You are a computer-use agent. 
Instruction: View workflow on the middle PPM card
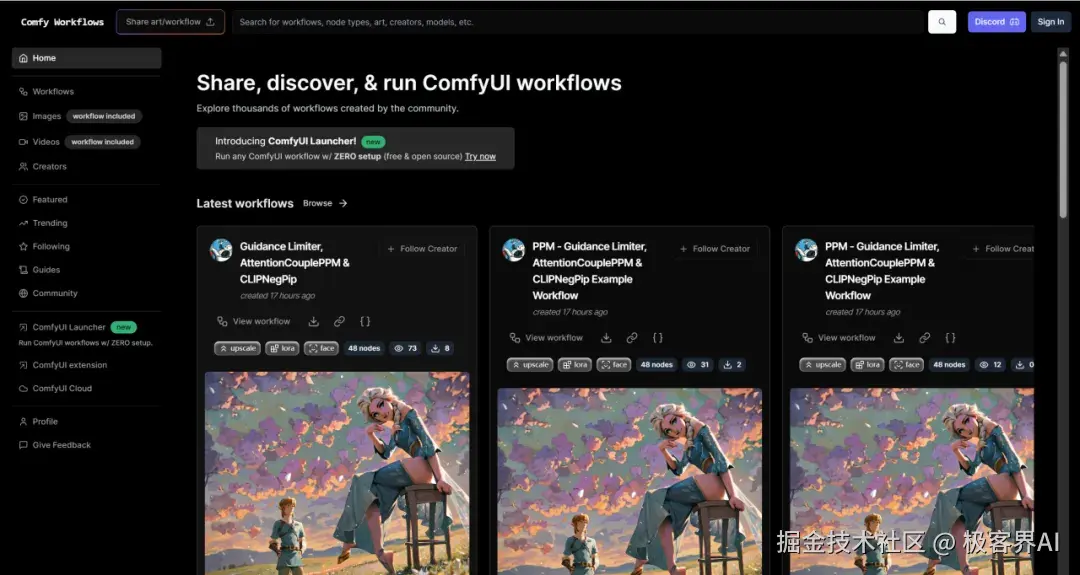click(546, 337)
